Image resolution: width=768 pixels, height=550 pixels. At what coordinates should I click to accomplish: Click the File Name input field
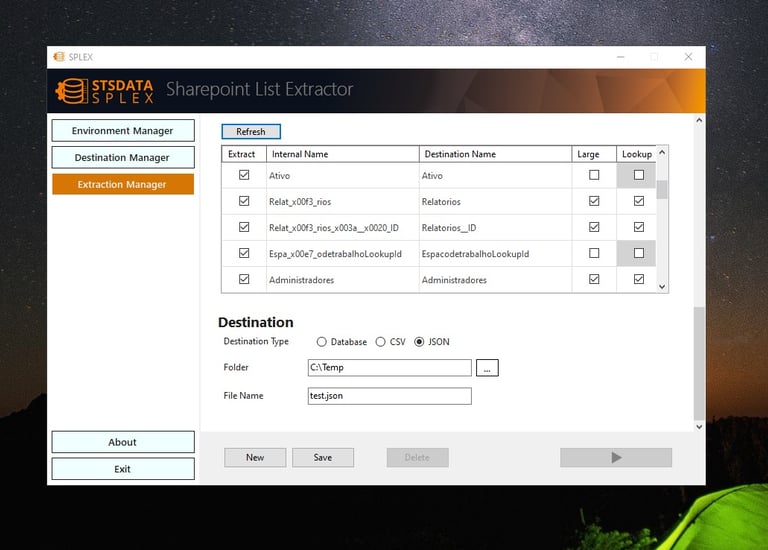tap(390, 396)
